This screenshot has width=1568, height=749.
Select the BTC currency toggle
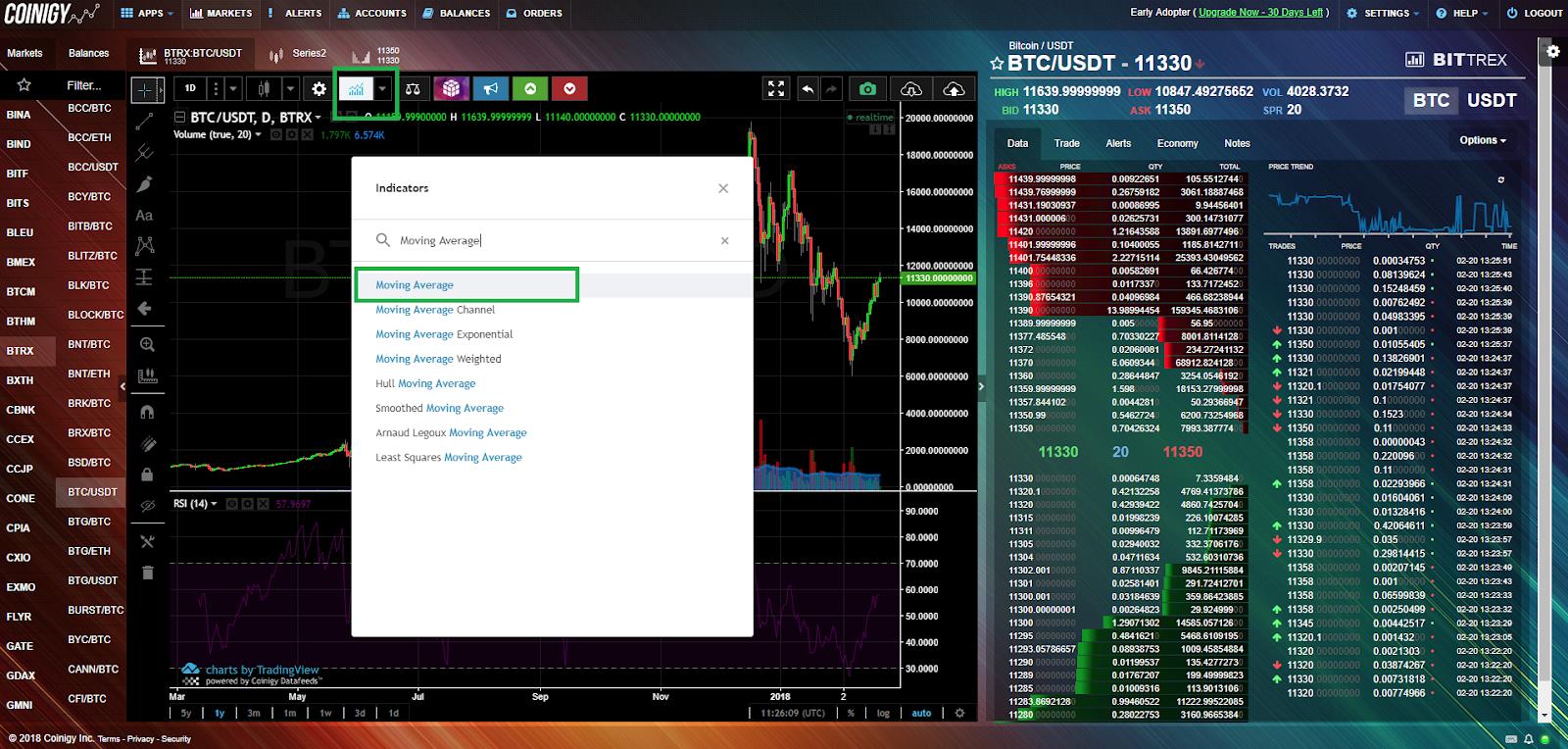click(1431, 100)
